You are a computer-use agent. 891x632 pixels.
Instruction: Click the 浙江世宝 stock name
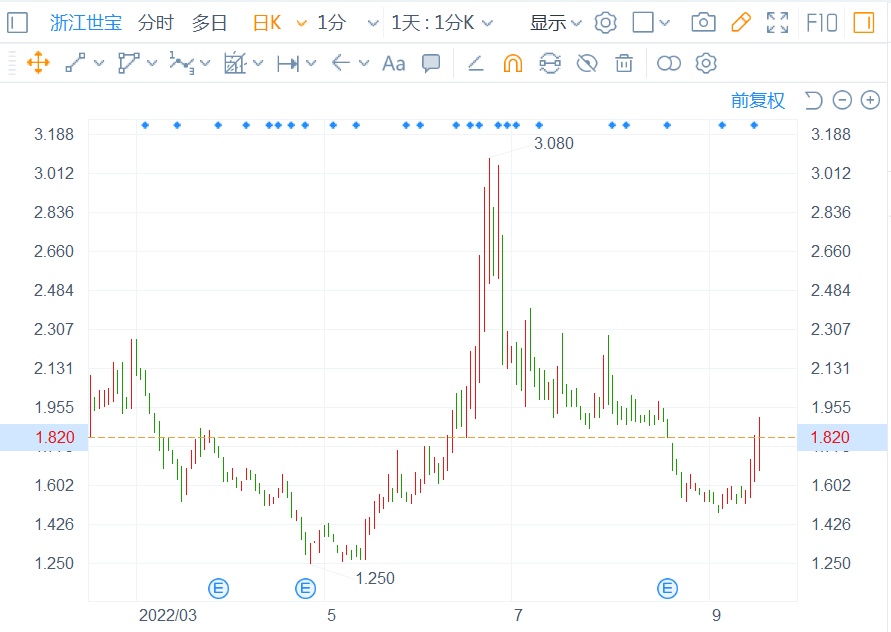86,23
